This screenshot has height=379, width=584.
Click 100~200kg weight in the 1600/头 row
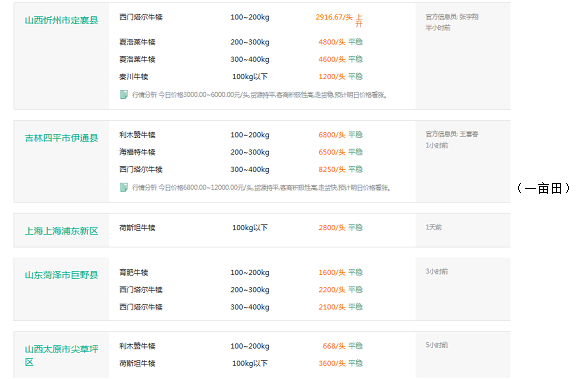click(250, 273)
